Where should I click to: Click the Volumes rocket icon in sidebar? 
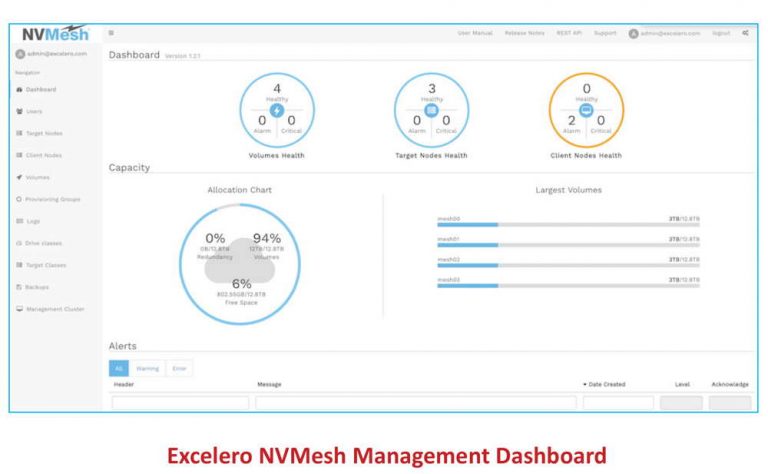pyautogui.click(x=19, y=177)
